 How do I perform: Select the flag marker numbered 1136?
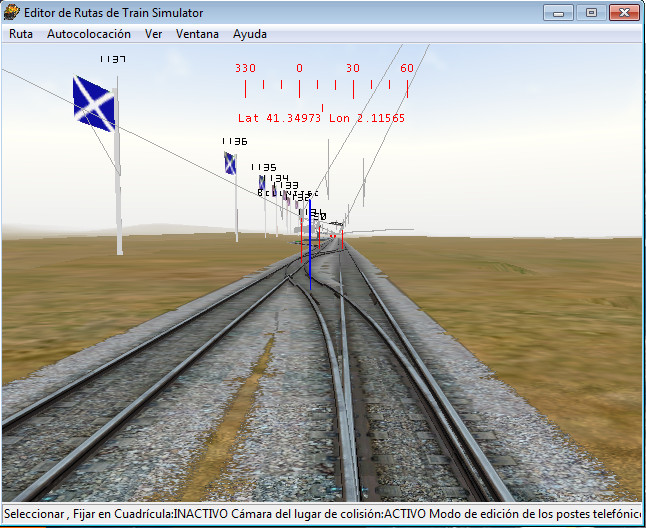[x=230, y=163]
